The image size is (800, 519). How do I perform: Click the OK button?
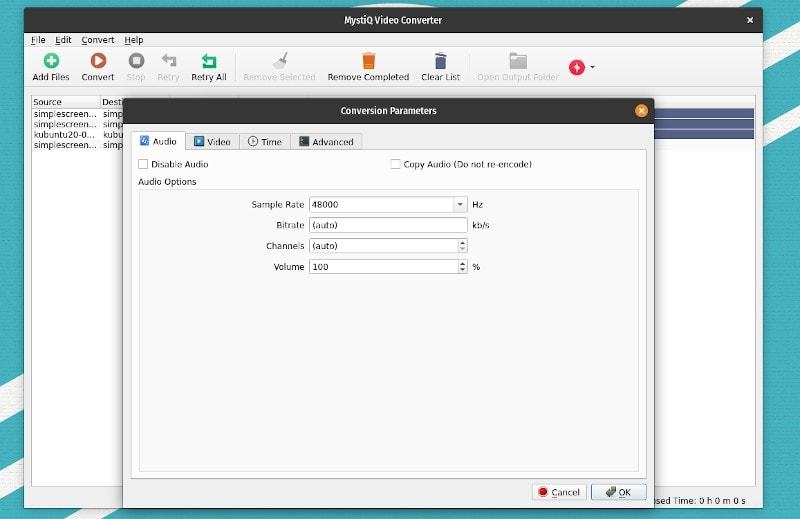(x=618, y=492)
